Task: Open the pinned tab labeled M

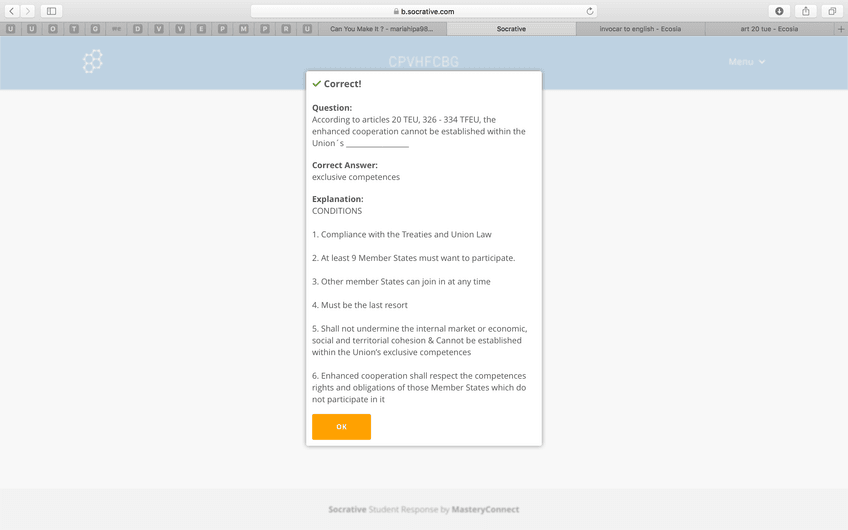Action: (x=243, y=29)
